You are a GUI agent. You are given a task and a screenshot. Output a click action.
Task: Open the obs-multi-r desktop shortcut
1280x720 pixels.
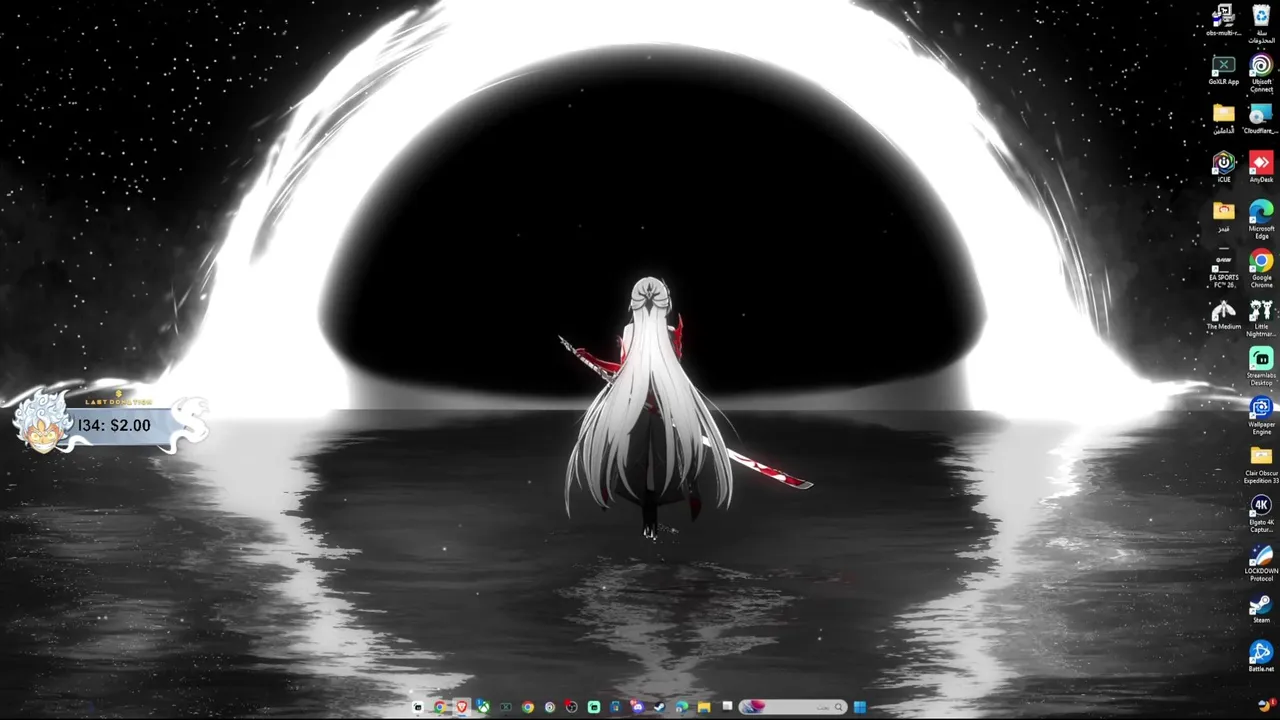(1223, 20)
